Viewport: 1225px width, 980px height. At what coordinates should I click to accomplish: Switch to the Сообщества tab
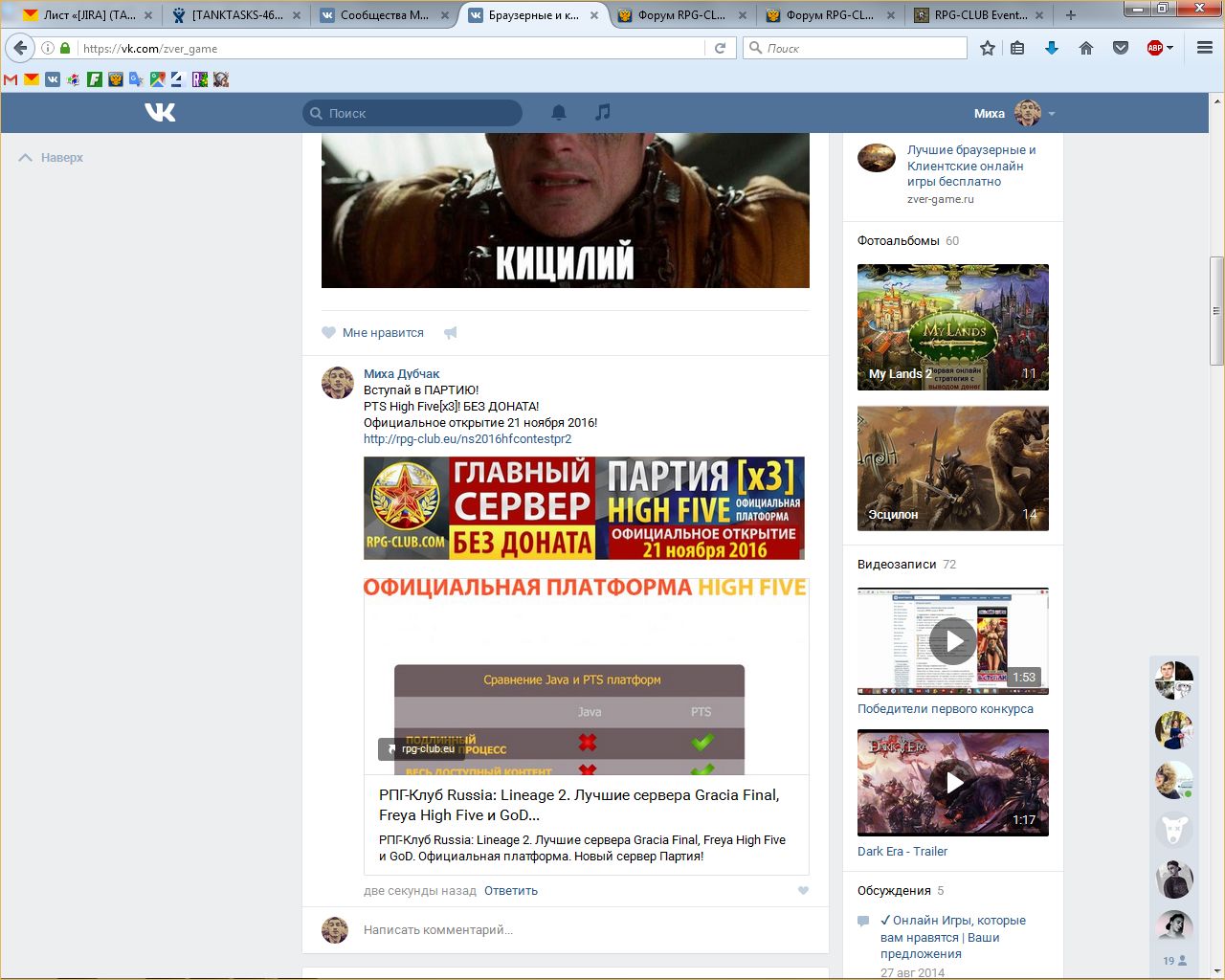point(384,15)
